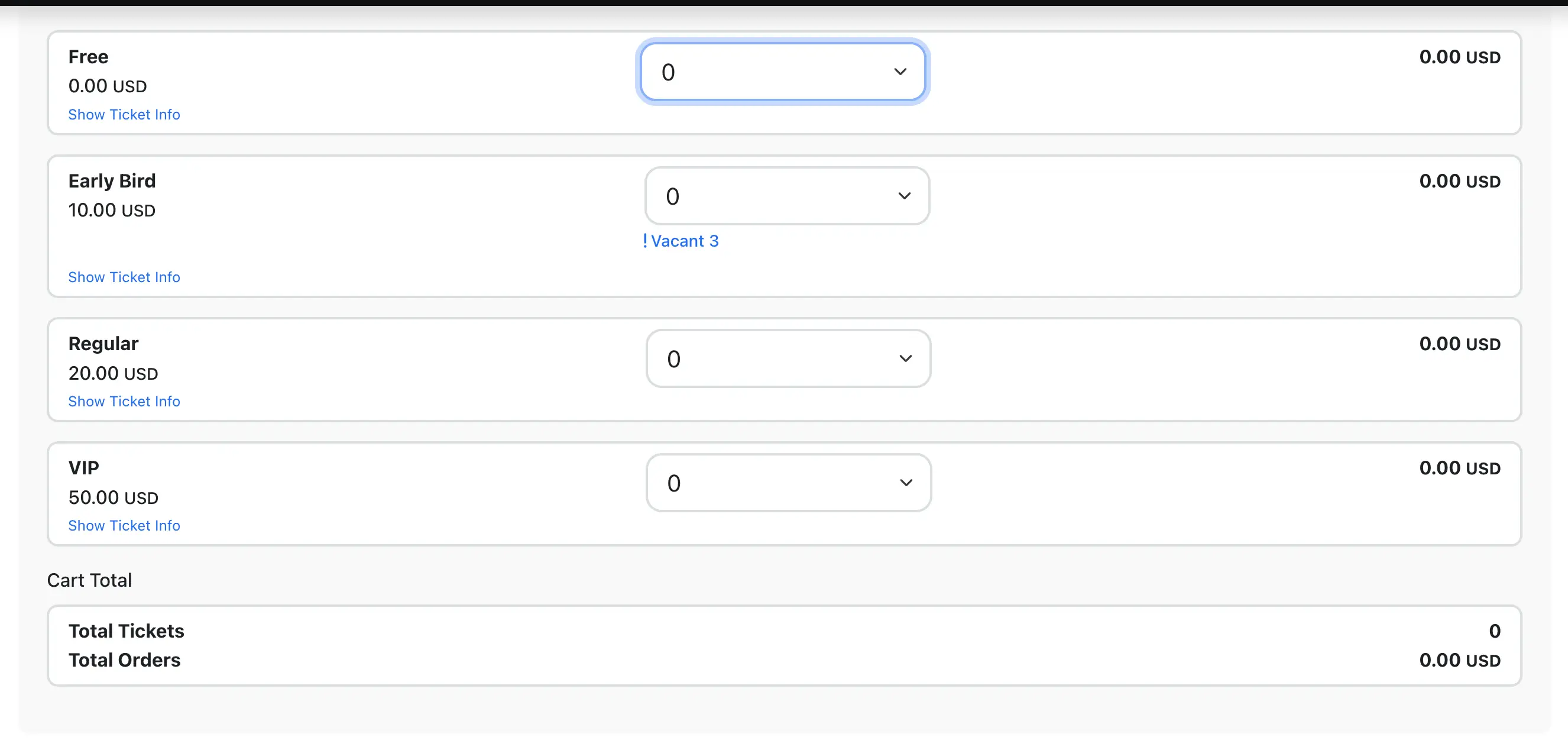Click the Total Tickets label
Viewport: 1568px width, 750px height.
coord(126,631)
